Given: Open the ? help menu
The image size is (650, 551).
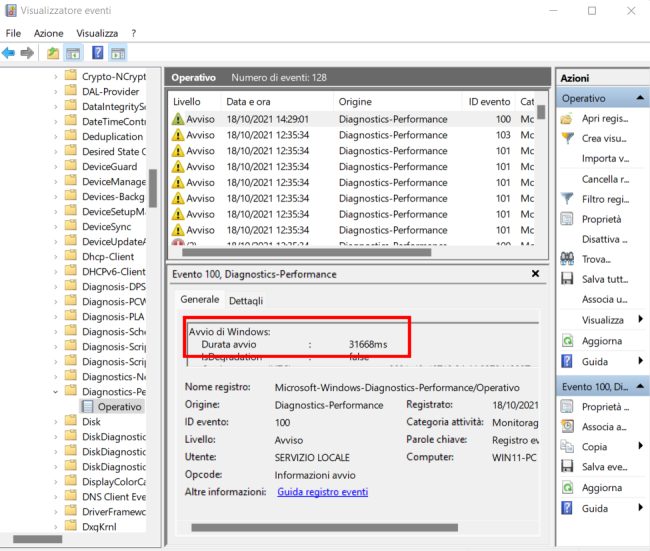Looking at the screenshot, I should (x=133, y=33).
